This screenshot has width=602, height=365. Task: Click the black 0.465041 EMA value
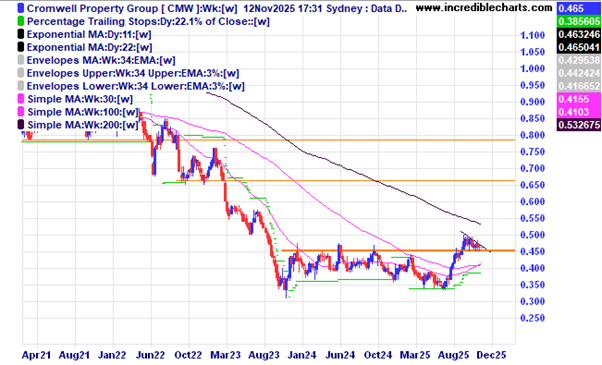[x=579, y=47]
